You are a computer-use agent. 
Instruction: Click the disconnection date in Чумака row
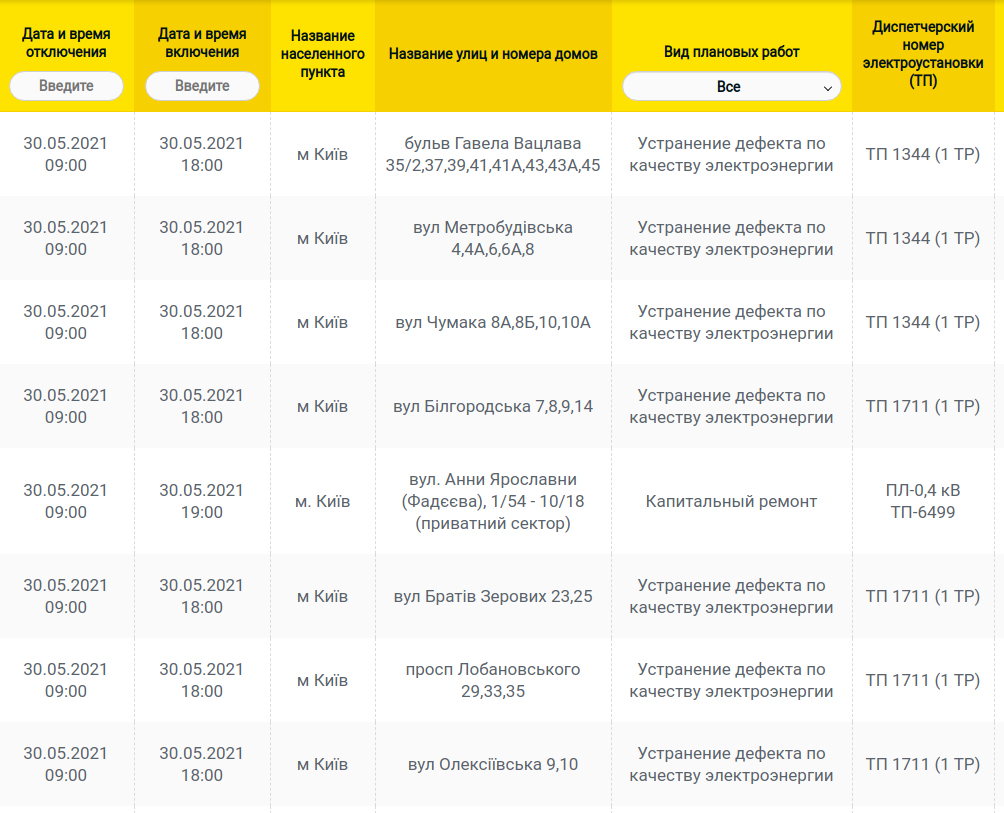pyautogui.click(x=66, y=322)
